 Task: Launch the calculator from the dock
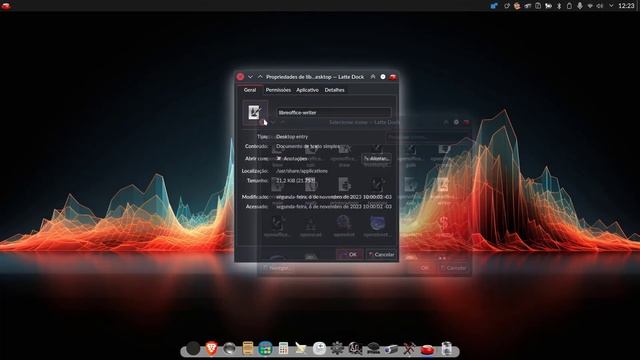pyautogui.click(x=283, y=348)
